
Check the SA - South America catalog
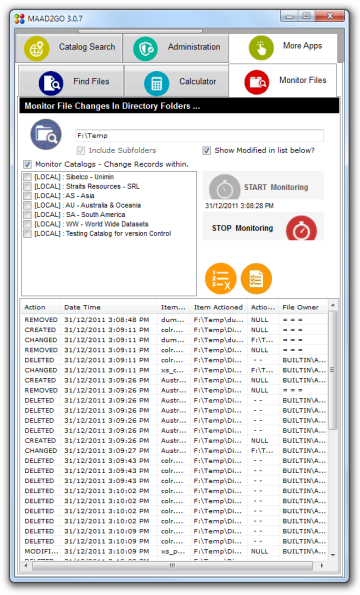(27, 215)
